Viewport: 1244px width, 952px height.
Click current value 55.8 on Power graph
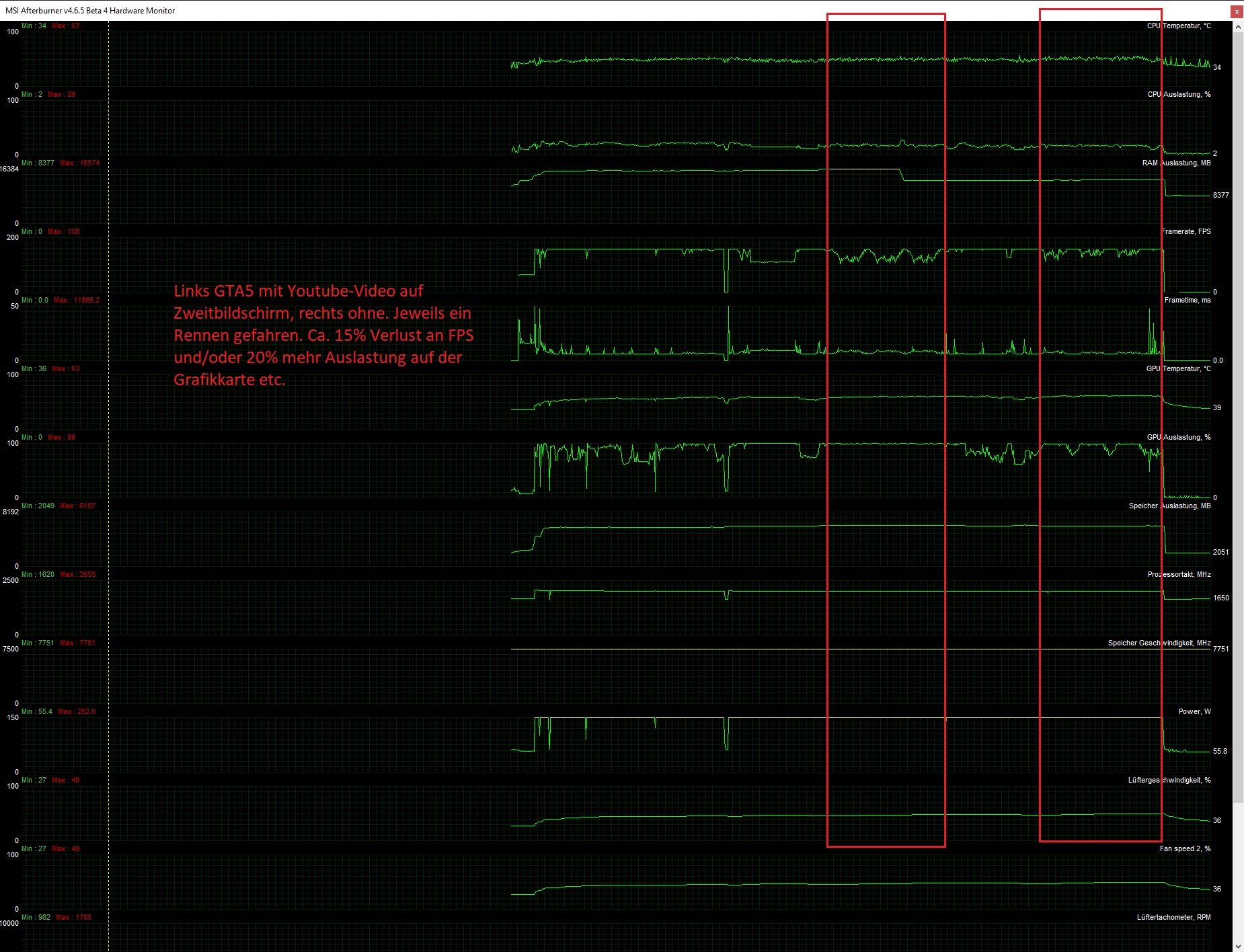(1220, 751)
